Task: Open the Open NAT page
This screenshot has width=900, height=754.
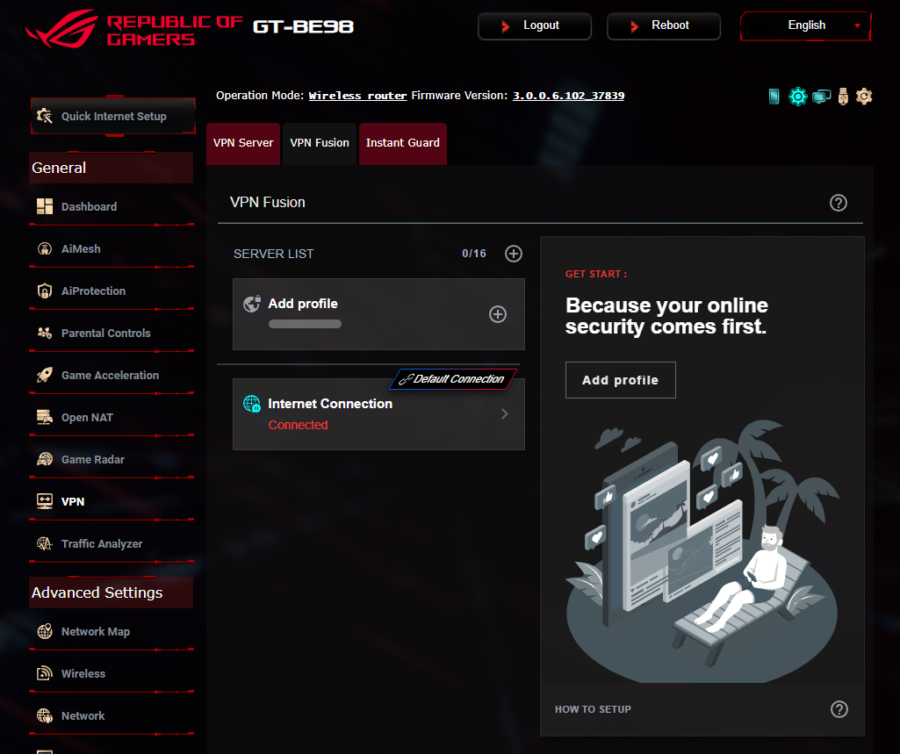Action: point(111,418)
